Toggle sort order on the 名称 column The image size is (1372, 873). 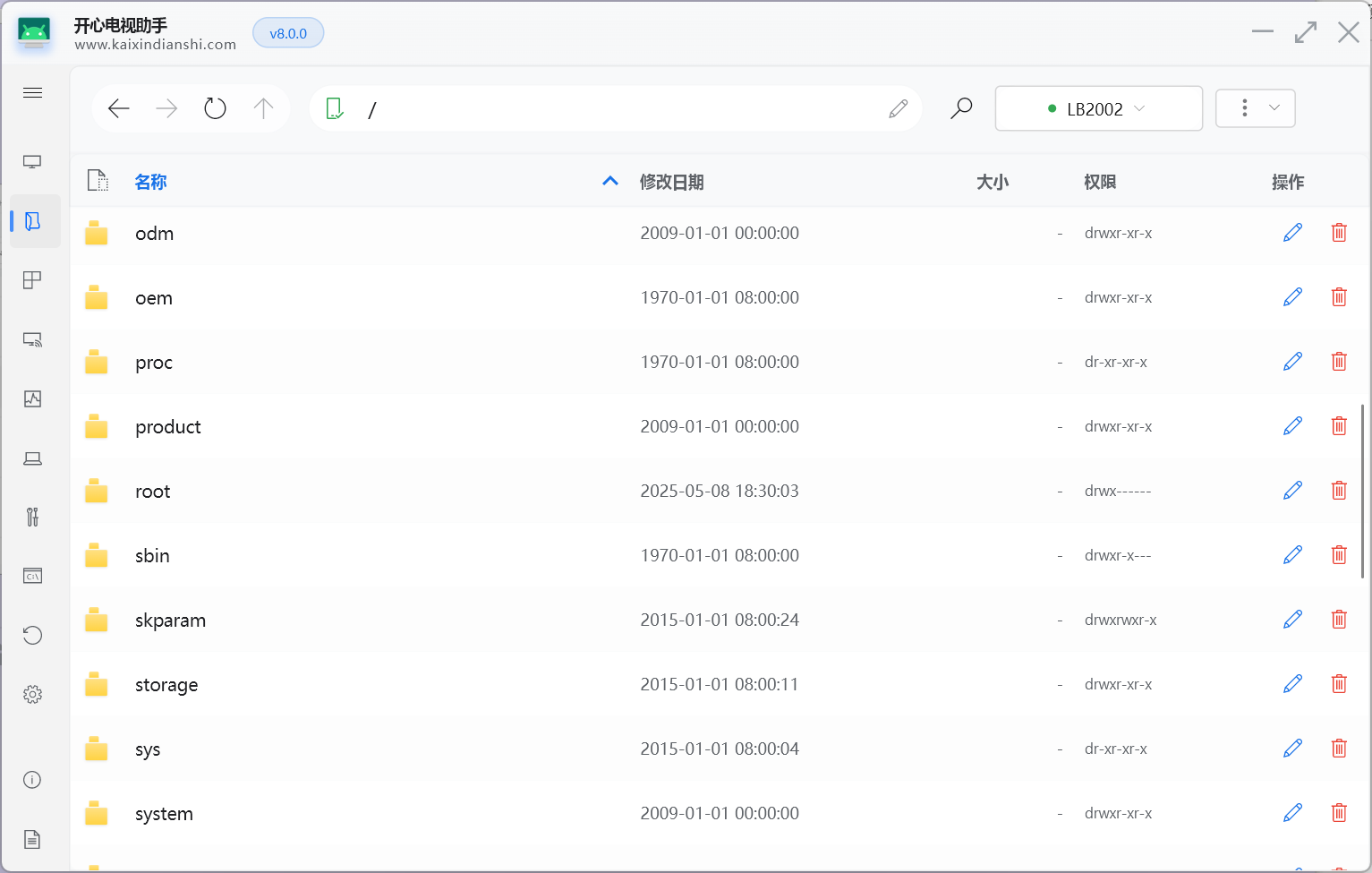(150, 181)
